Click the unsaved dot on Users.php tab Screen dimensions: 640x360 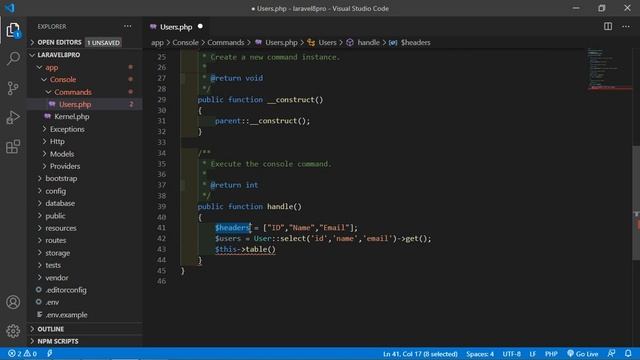click(200, 27)
